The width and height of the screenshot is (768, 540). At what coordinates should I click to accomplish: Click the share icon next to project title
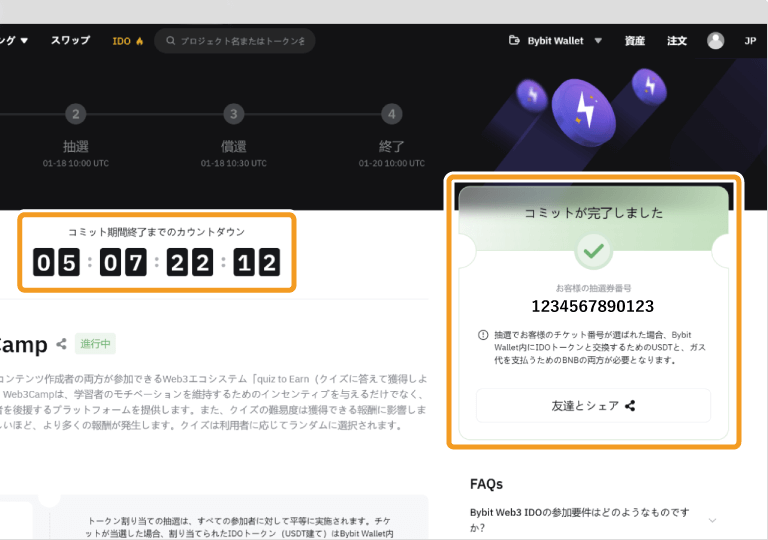[61, 344]
